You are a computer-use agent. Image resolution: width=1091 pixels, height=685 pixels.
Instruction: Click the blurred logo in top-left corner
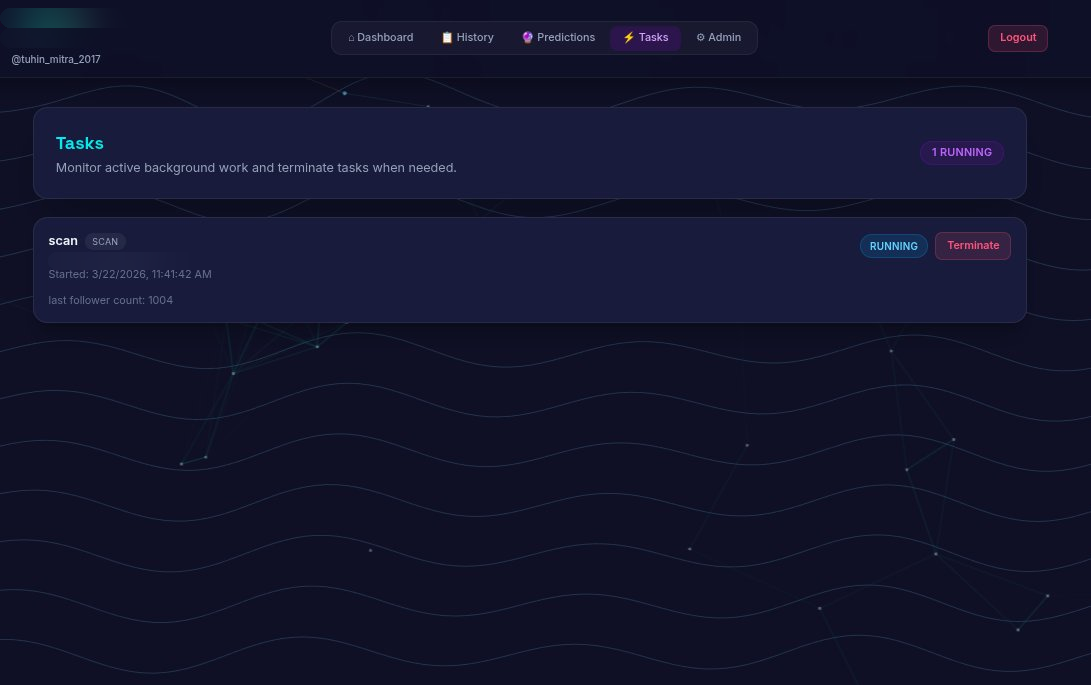coord(56,18)
